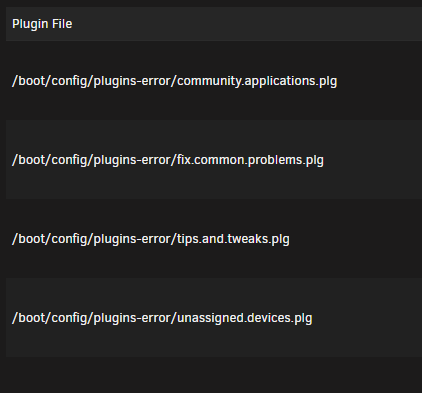422x393 pixels.
Task: Select the community.applications.plg file path
Action: point(174,81)
